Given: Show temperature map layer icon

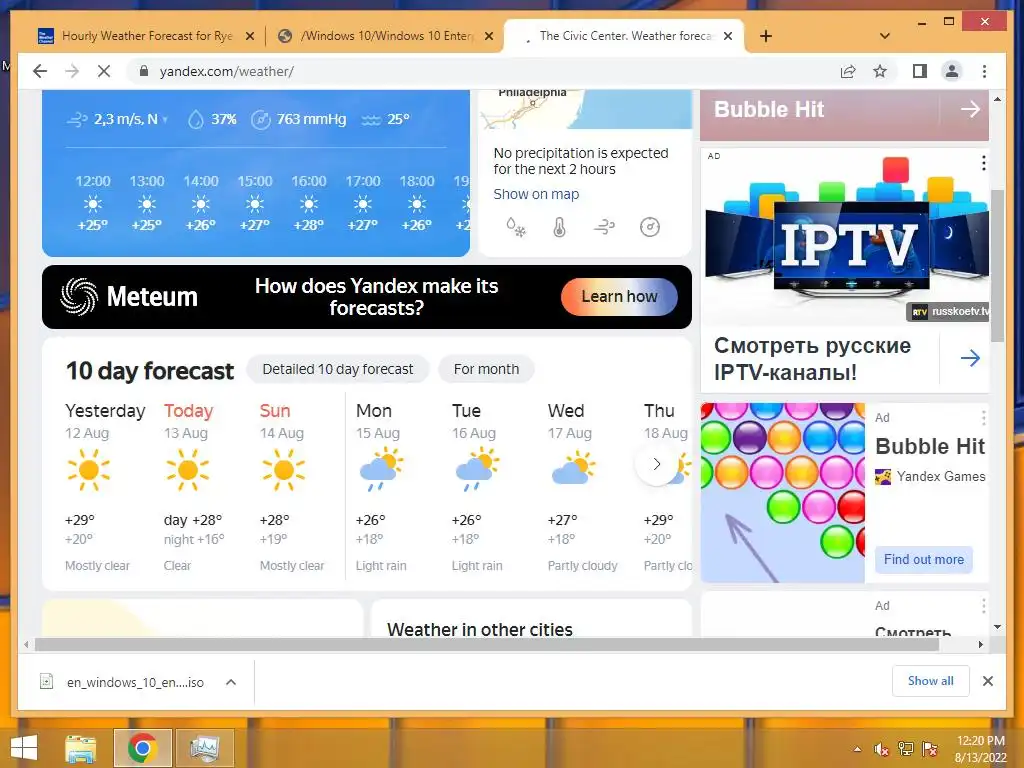Looking at the screenshot, I should (x=560, y=227).
